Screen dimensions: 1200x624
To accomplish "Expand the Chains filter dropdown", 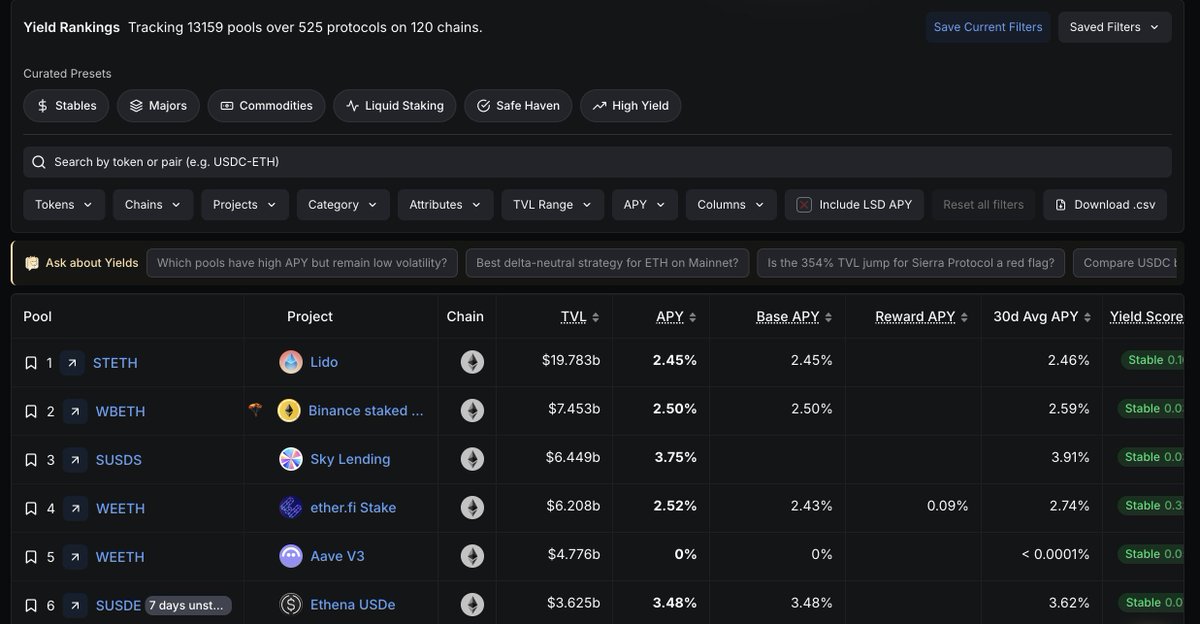I will [x=152, y=205].
